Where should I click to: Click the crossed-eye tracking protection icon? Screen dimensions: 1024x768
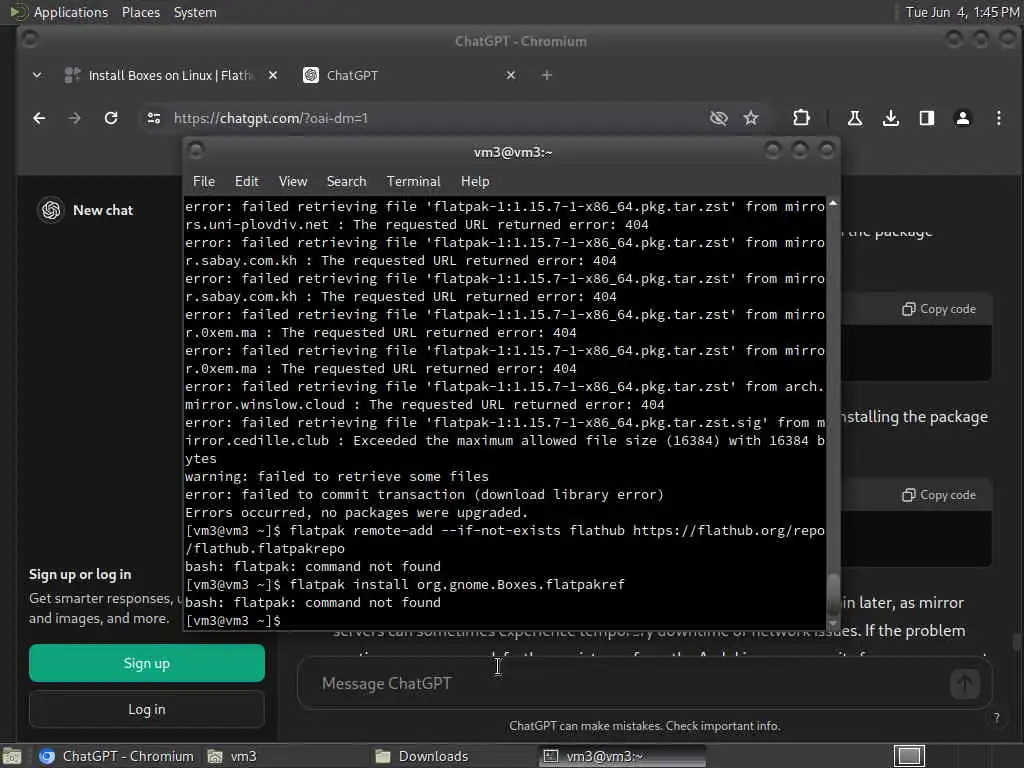pyautogui.click(x=718, y=118)
